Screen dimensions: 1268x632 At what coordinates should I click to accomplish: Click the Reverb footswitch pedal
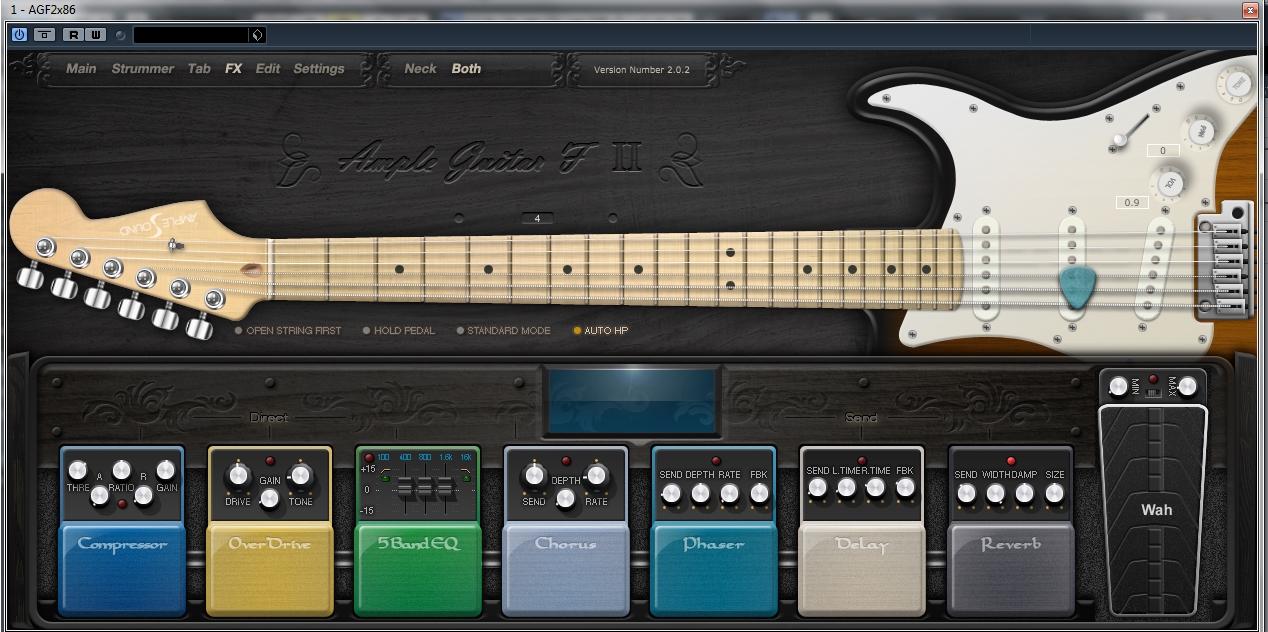pyautogui.click(x=1010, y=568)
